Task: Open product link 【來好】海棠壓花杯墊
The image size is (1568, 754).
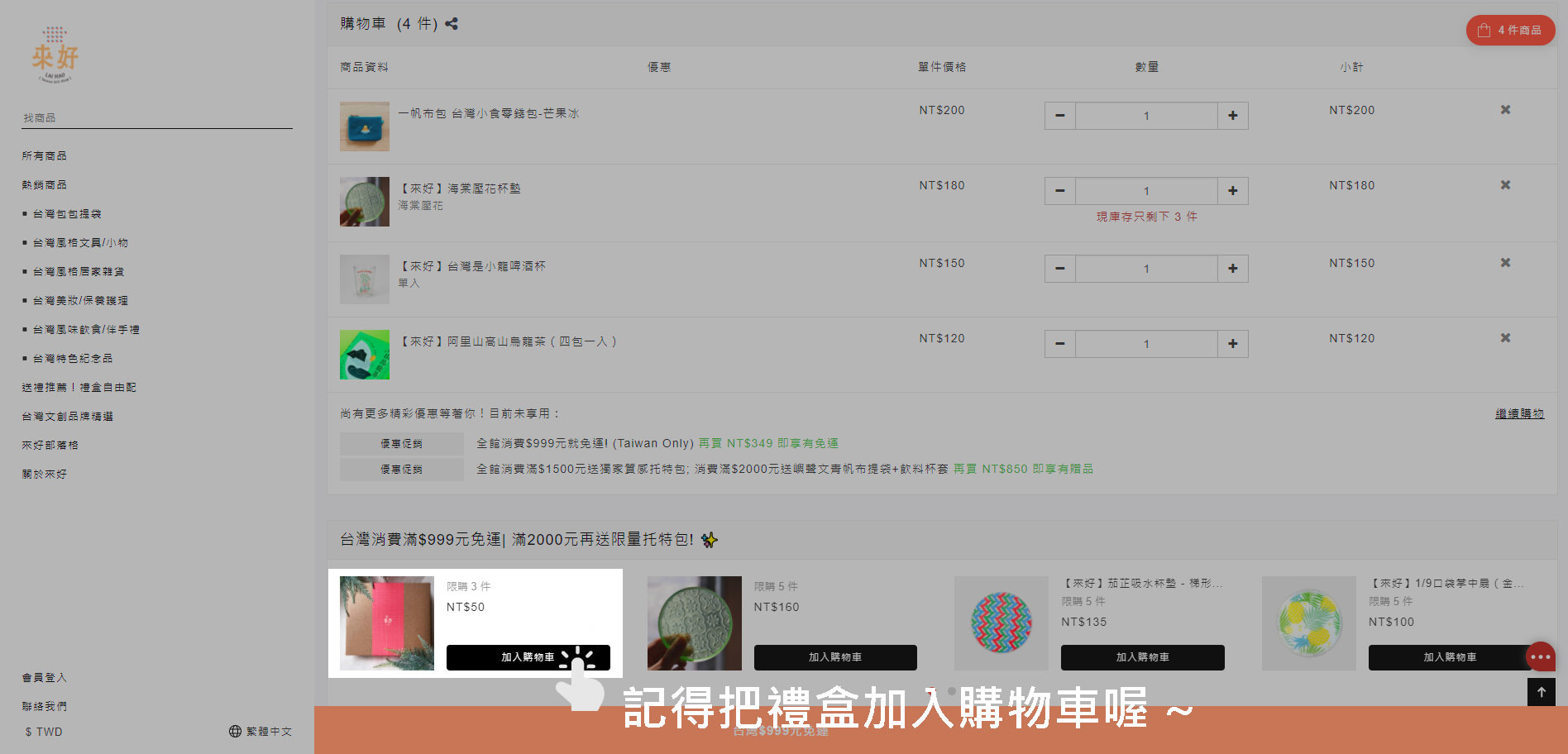Action: coord(460,188)
